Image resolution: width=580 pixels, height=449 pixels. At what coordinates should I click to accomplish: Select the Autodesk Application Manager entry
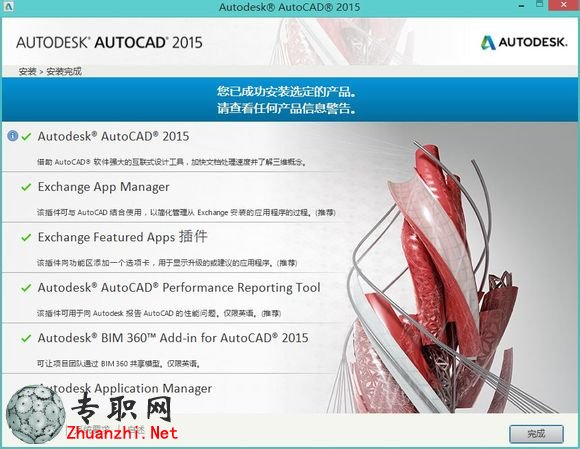125,388
